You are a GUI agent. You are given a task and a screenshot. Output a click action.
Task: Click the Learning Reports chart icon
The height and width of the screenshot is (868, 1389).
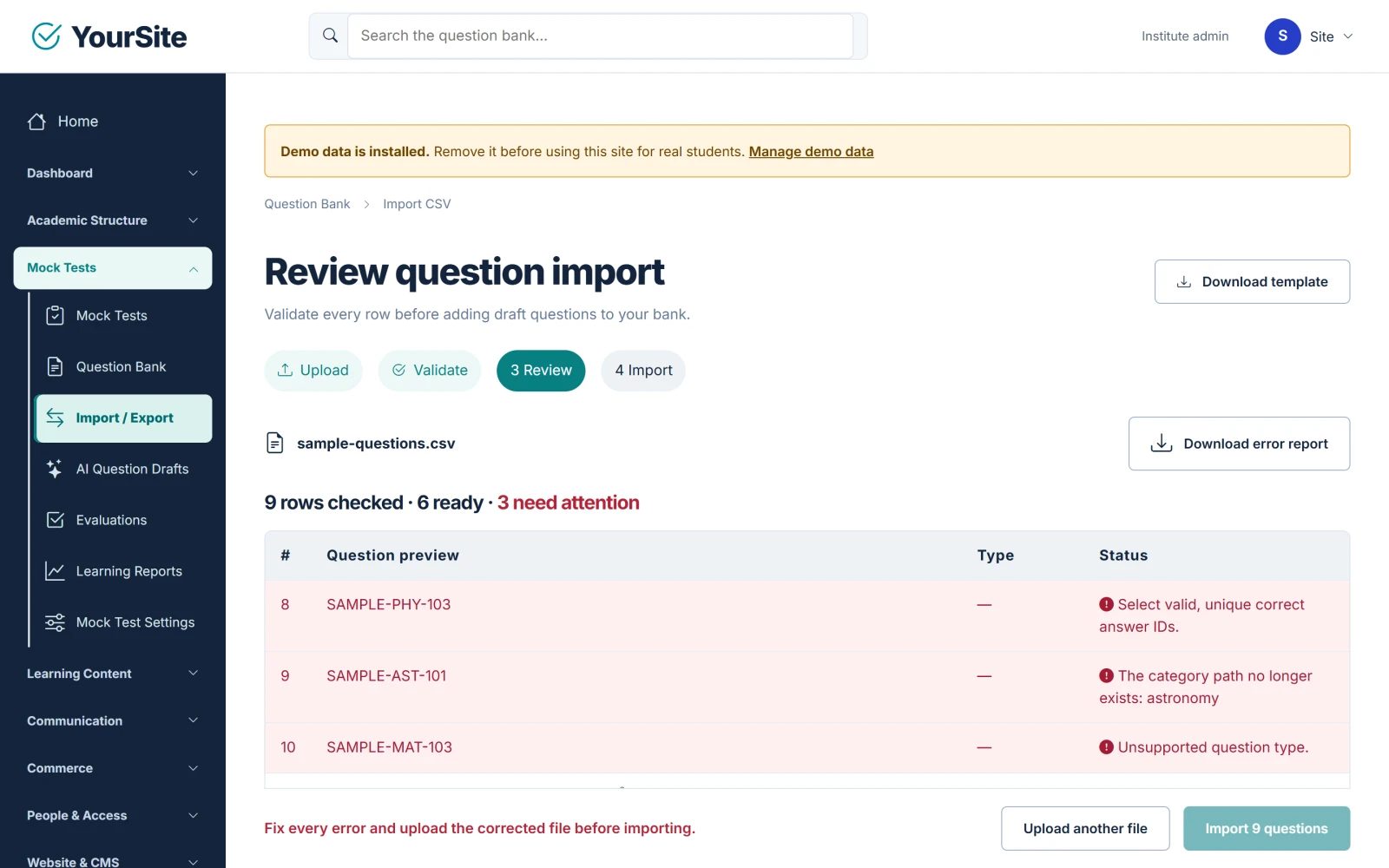pyautogui.click(x=55, y=571)
